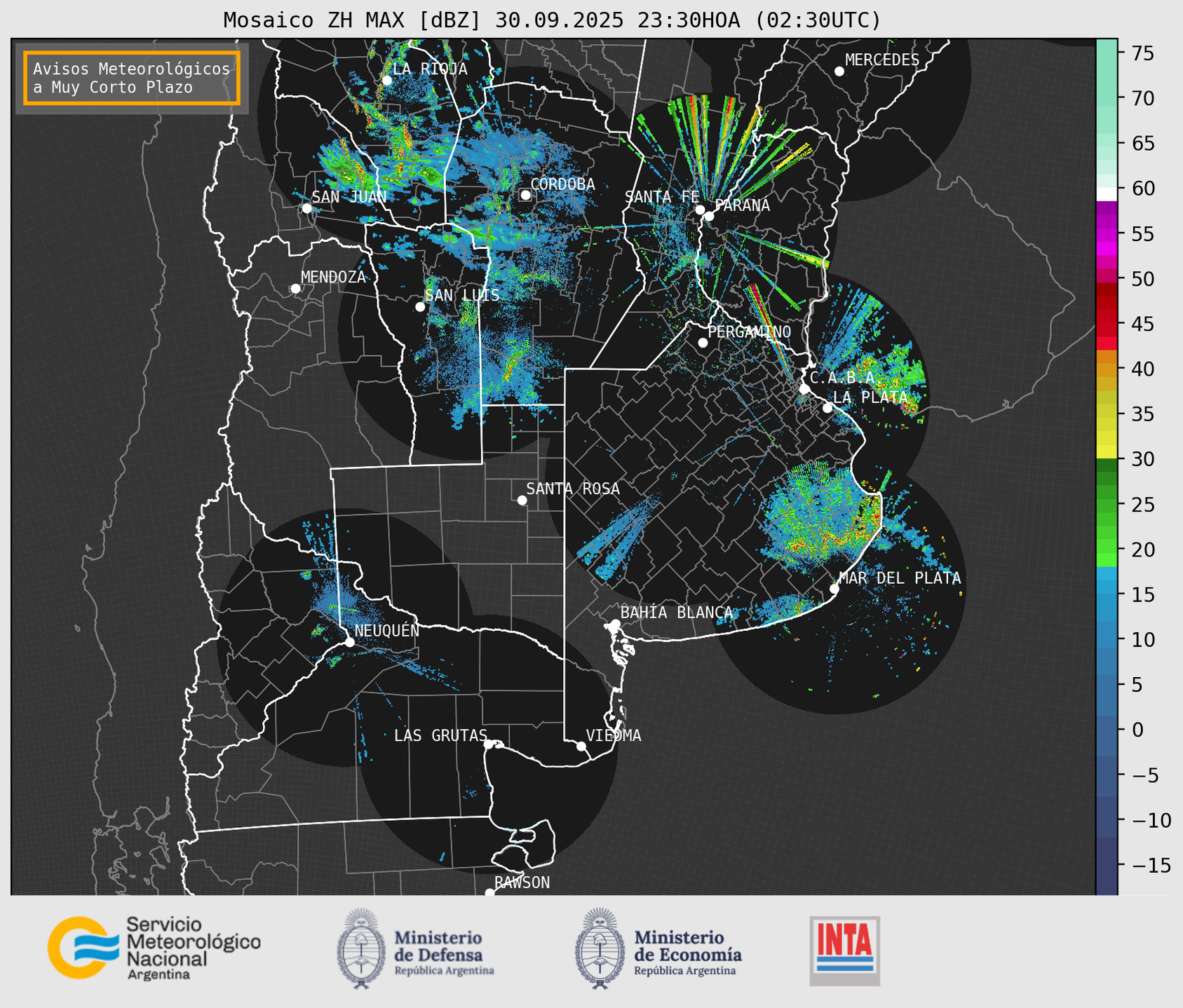Click the MERCEDES city marker dot
Viewport: 1183px width, 1008px height.
point(839,71)
